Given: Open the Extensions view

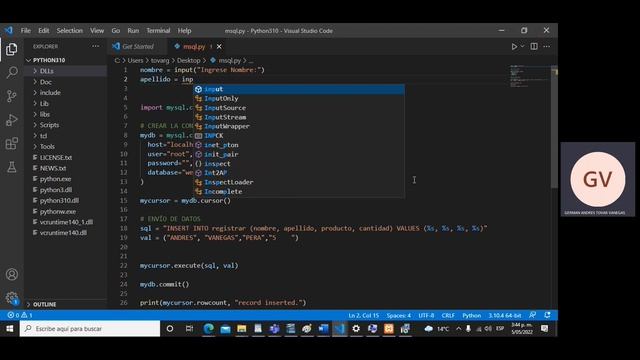Looking at the screenshot, I should click(x=11, y=143).
